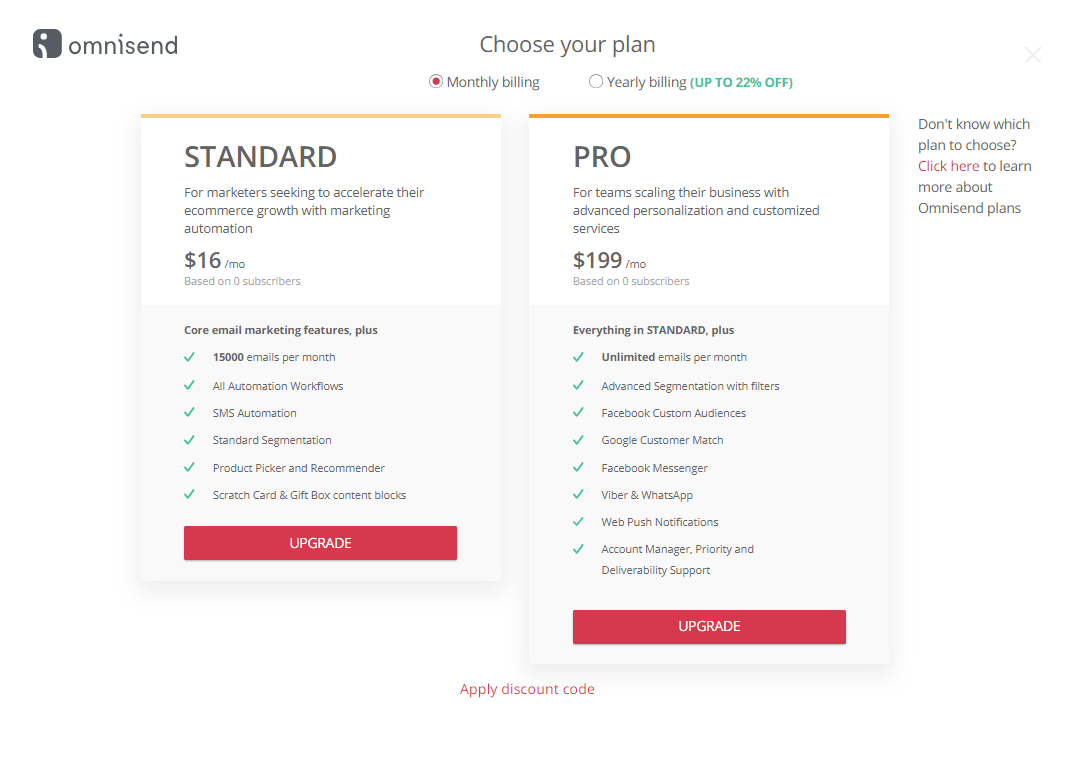Upgrade to the STANDARD plan

320,543
